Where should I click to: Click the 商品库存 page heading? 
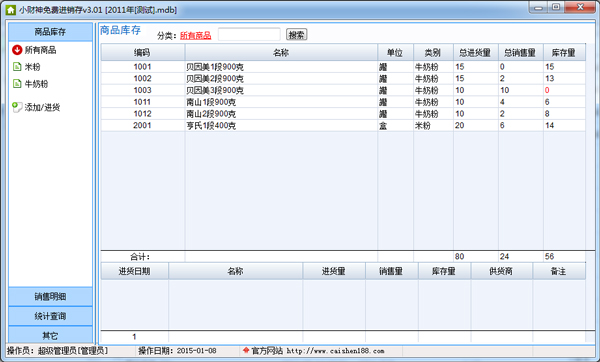pyautogui.click(x=121, y=30)
